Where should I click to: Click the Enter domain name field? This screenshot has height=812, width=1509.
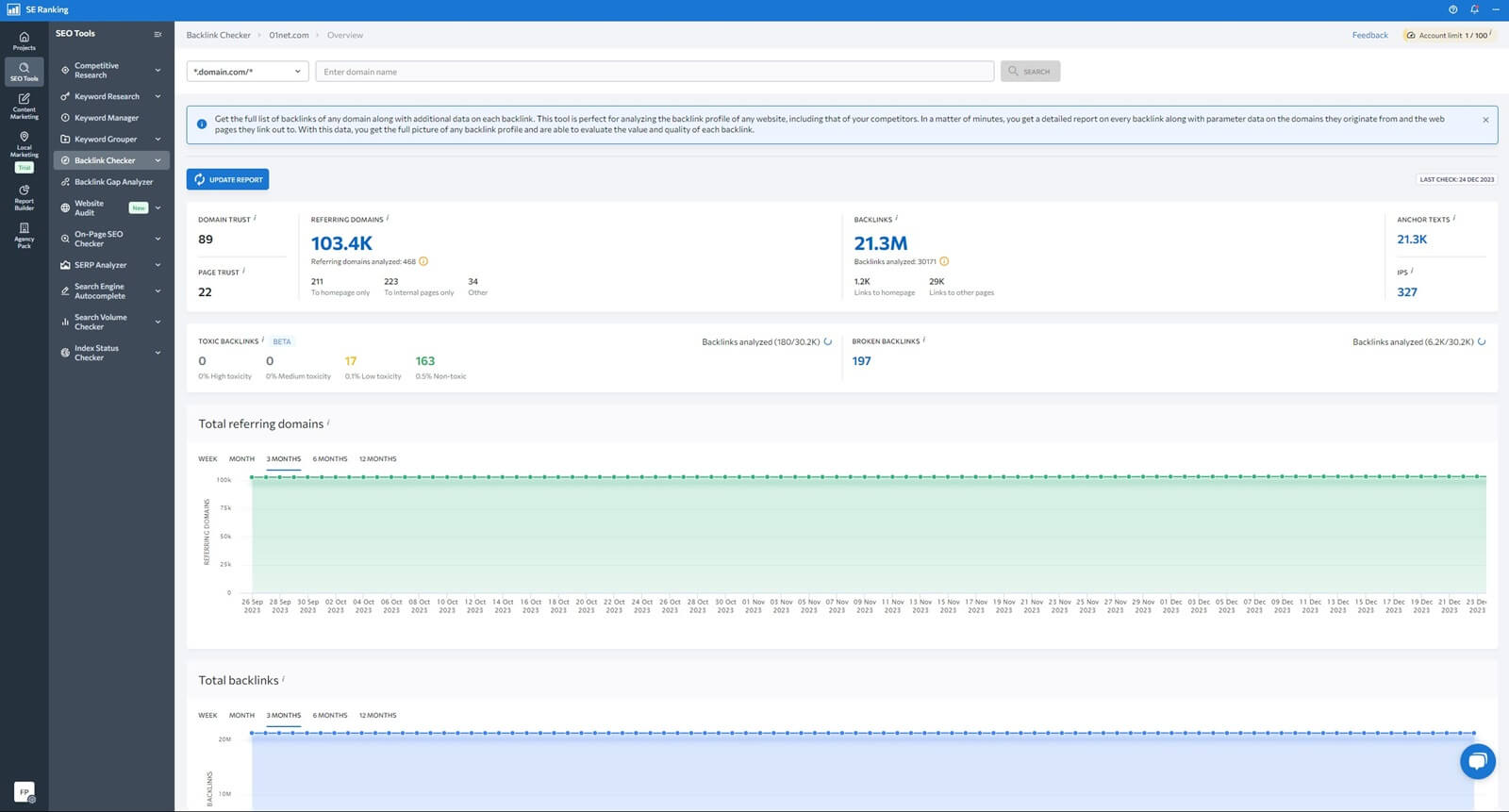655,72
